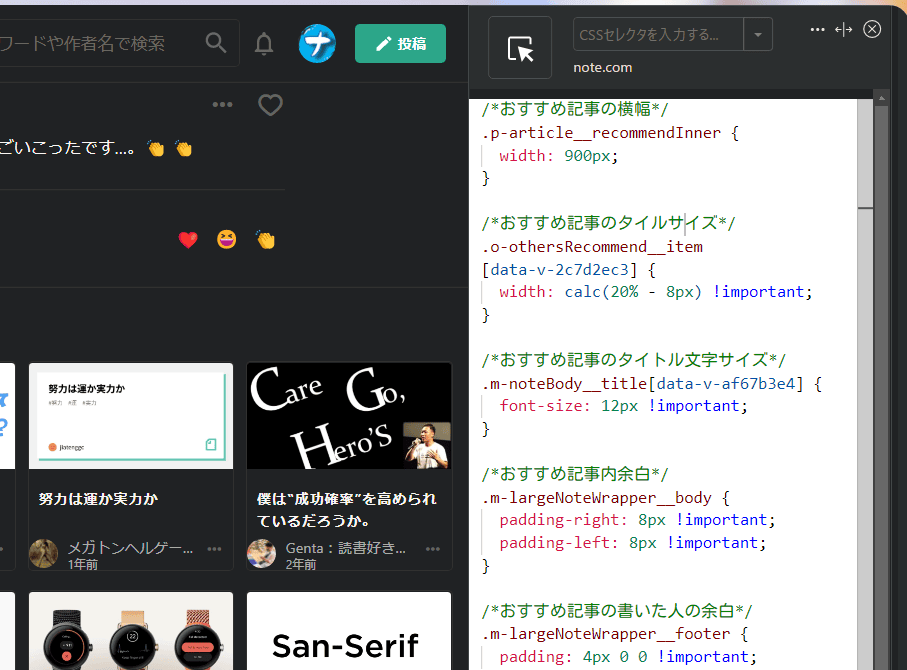
Task: Open the comment options ellipsis menu
Action: (222, 105)
